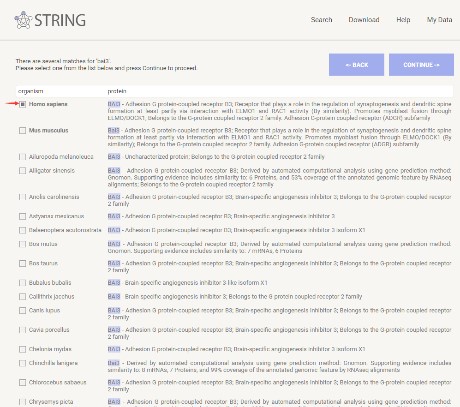Screen dimensions: 460x407
Task: Select the Homo sapiens checkbox
Action: 22,104
